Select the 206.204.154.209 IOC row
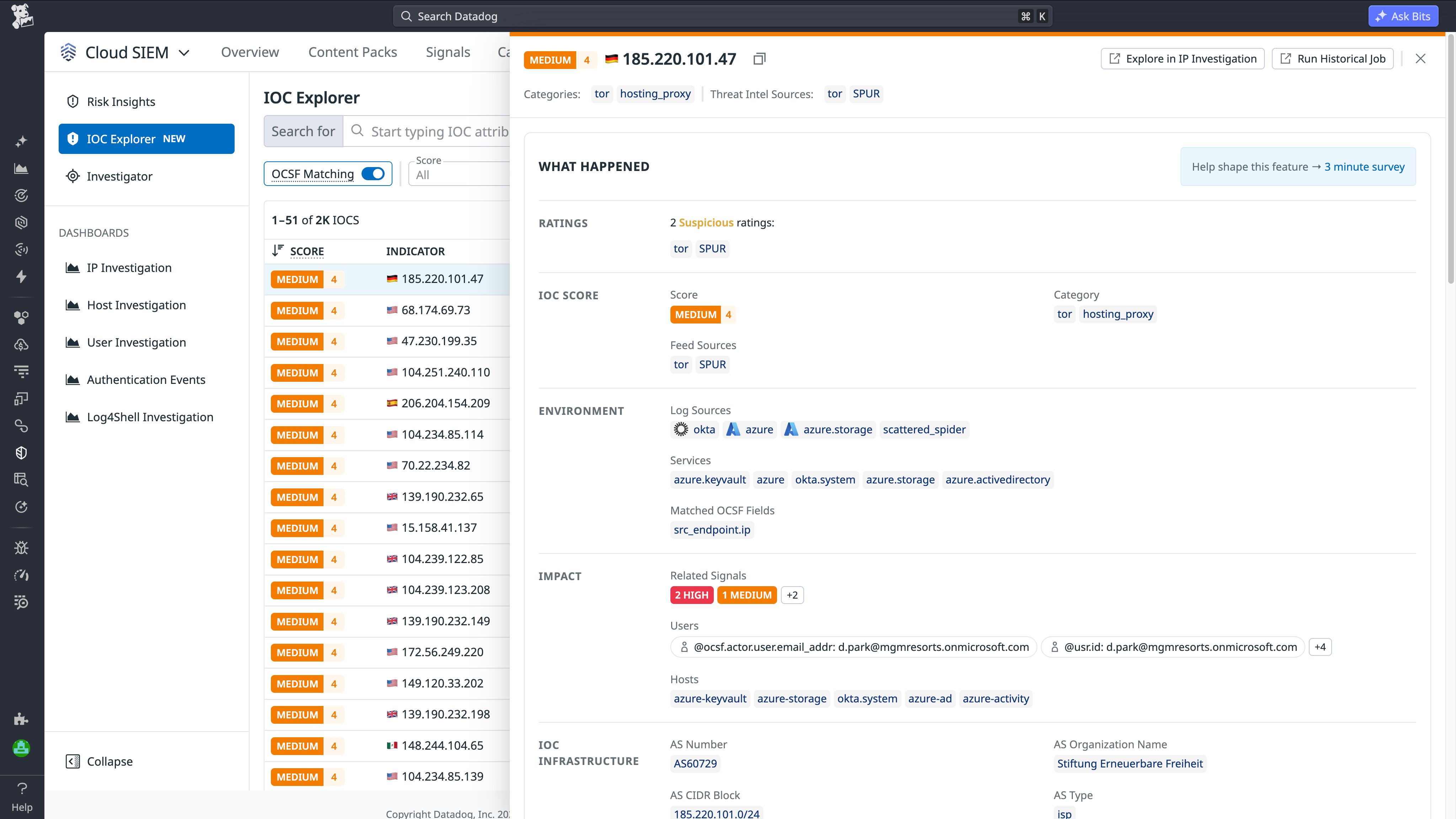 387,403
